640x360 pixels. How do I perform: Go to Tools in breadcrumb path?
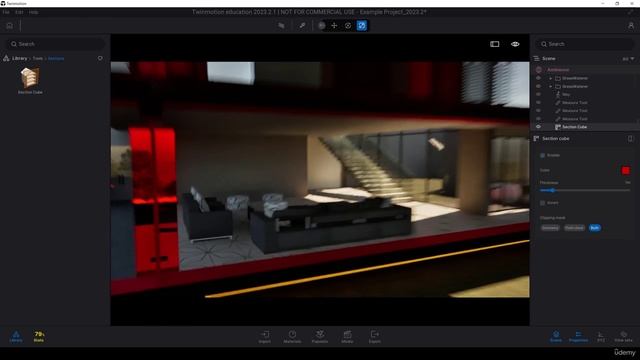38,58
